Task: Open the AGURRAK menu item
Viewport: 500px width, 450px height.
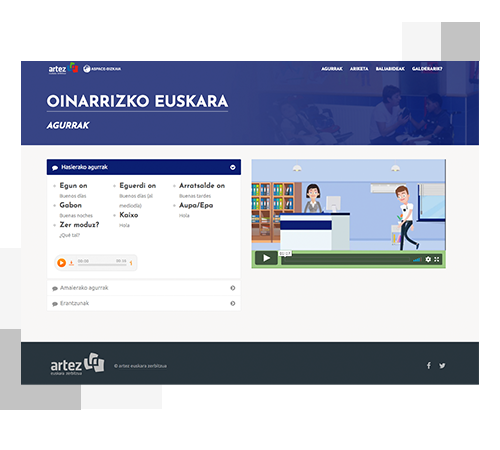Action: pyautogui.click(x=332, y=69)
